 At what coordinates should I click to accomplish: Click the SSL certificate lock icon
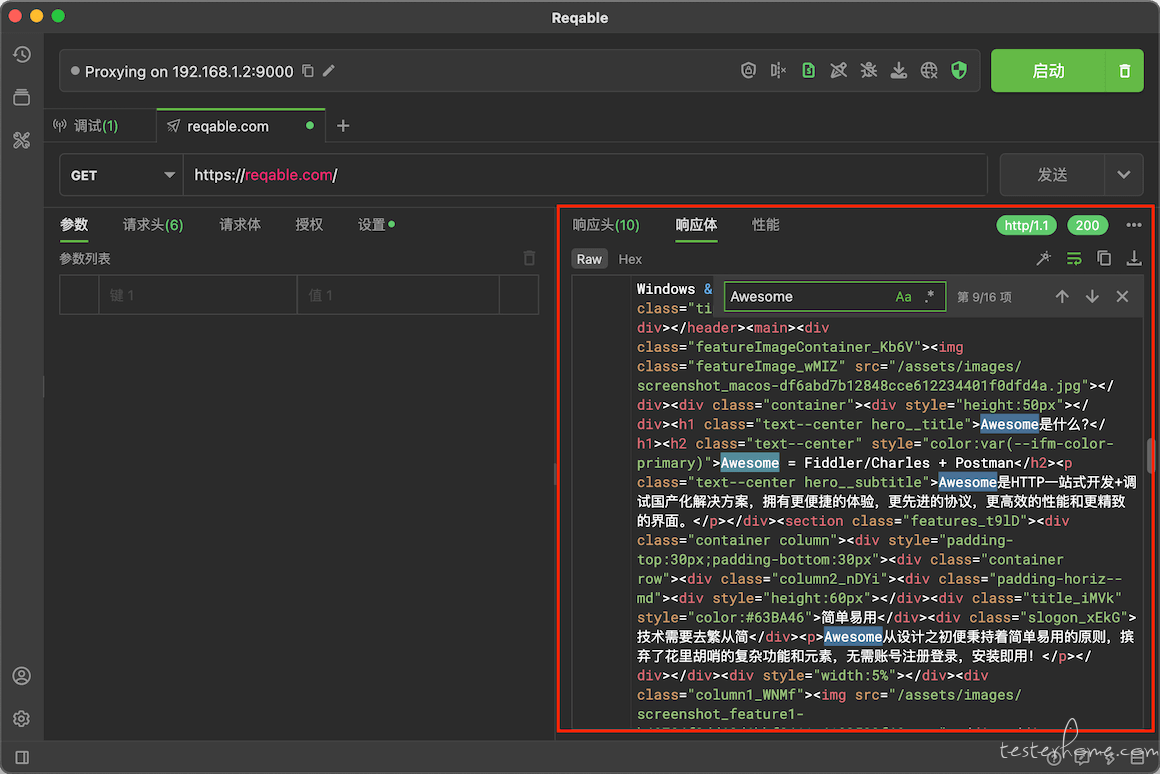pyautogui.click(x=748, y=70)
